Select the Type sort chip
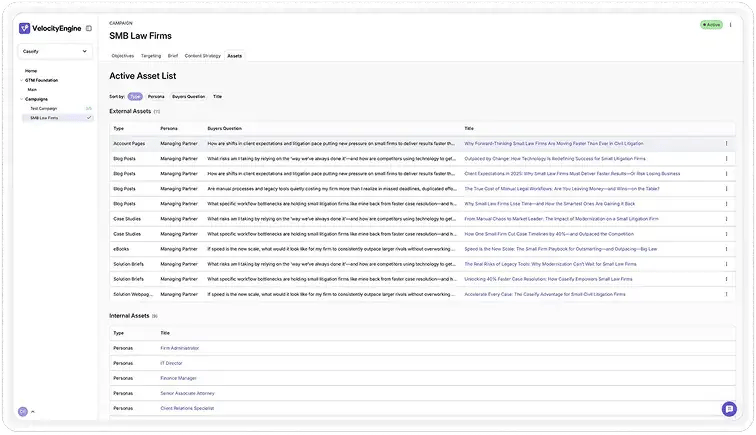Viewport: 756px width, 435px height. pos(135,96)
